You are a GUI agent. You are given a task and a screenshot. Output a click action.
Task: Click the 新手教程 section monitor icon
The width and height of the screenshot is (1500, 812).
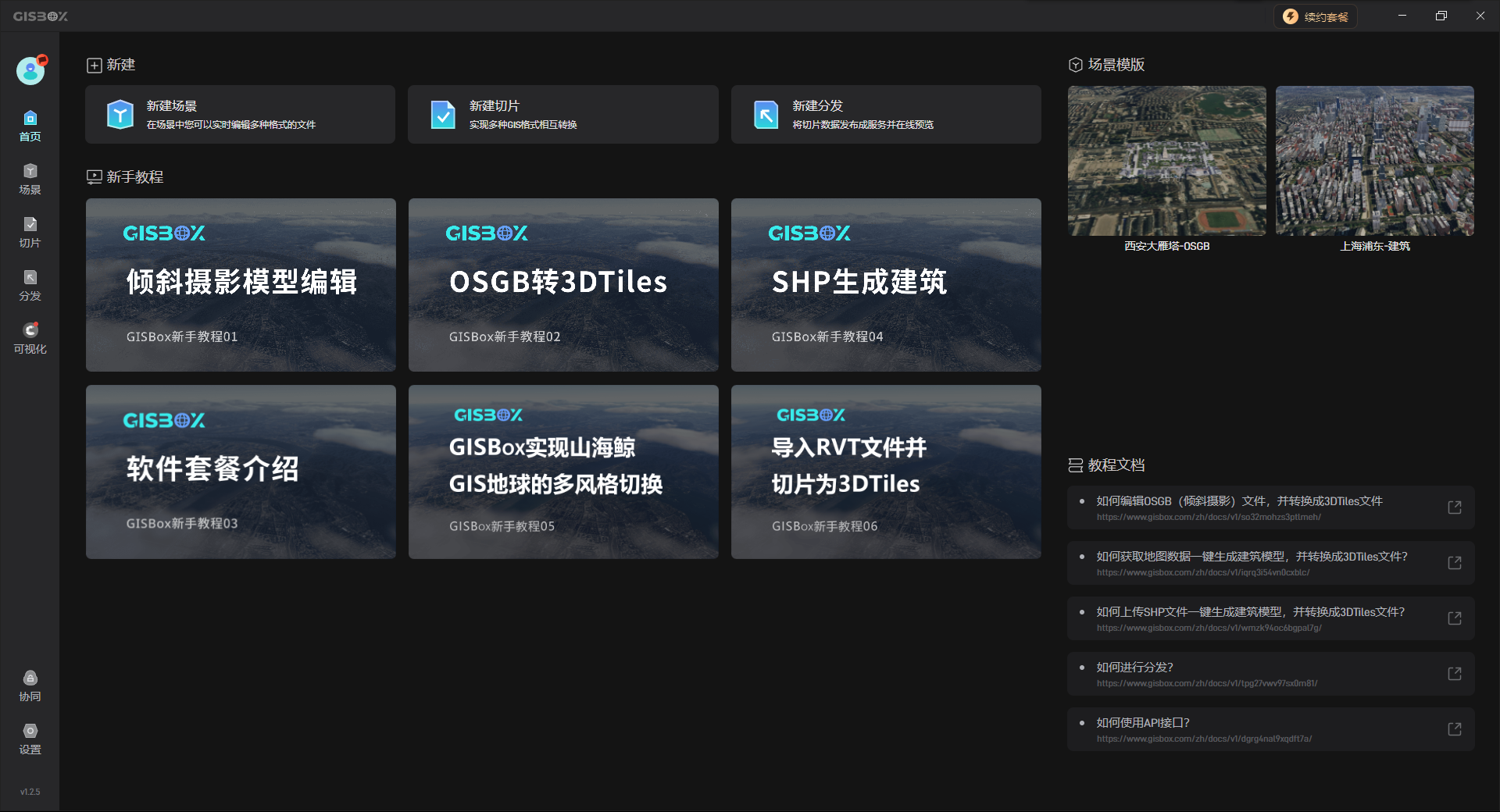pos(95,177)
